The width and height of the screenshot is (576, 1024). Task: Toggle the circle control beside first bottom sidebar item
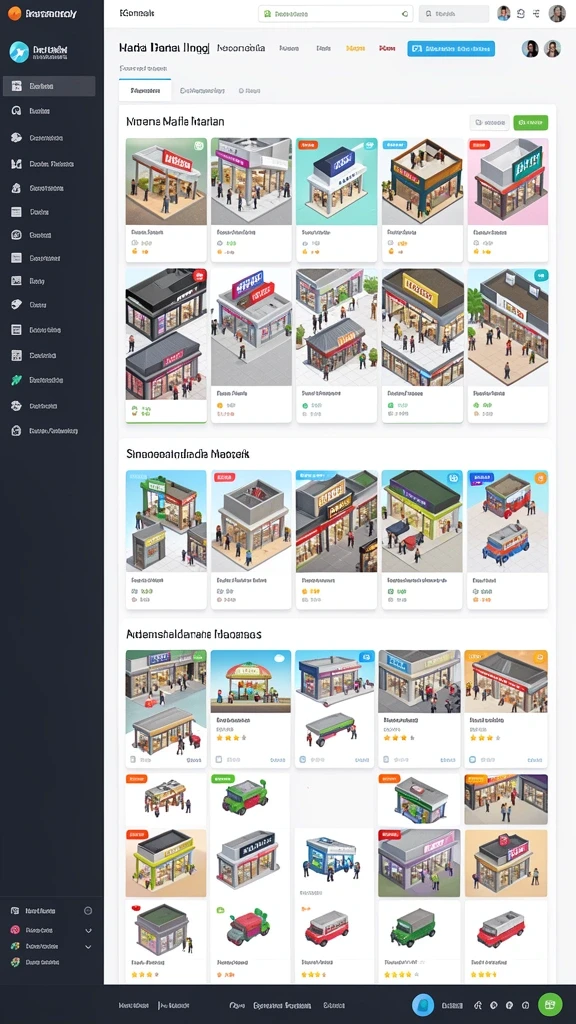(x=88, y=910)
